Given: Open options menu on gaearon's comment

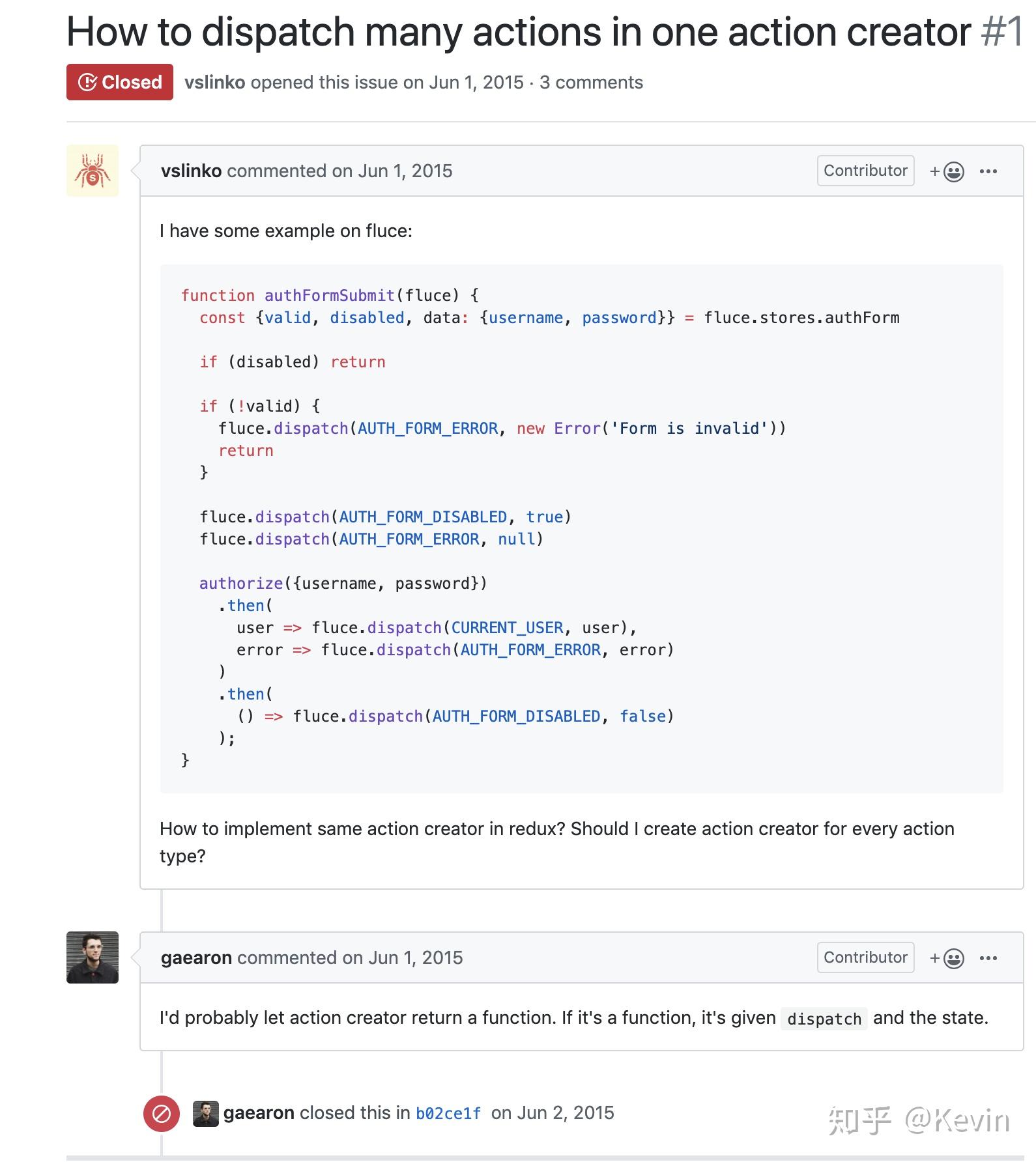Looking at the screenshot, I should point(988,958).
